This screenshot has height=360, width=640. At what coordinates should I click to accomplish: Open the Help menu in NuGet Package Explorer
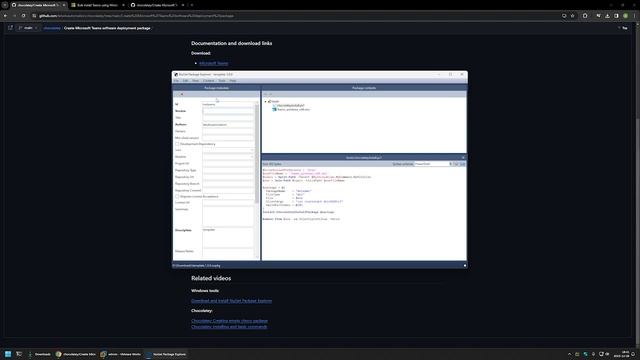pos(233,81)
